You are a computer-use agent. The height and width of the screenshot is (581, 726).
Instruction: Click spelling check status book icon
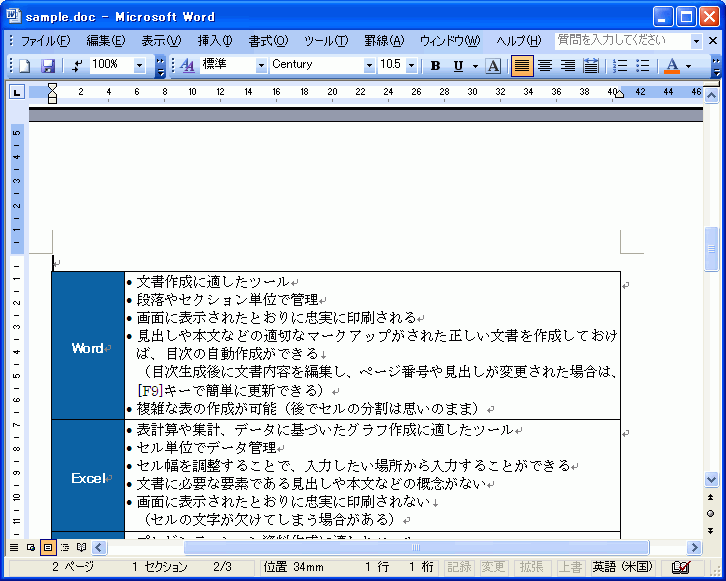click(681, 567)
